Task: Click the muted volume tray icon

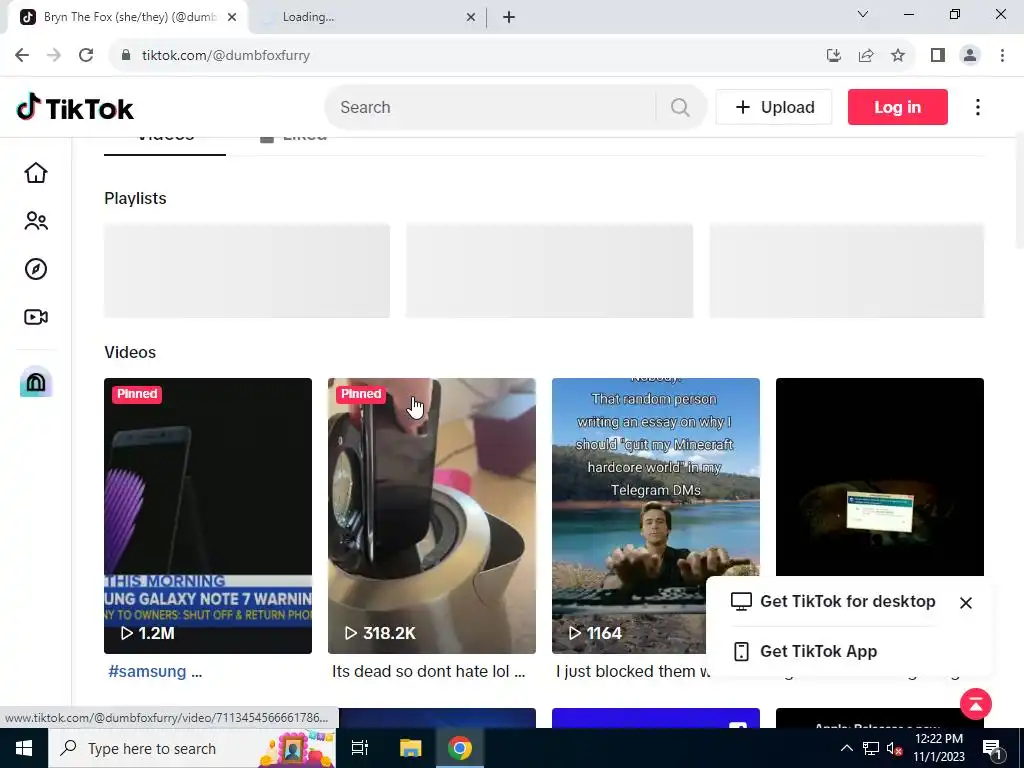Action: tap(894, 748)
